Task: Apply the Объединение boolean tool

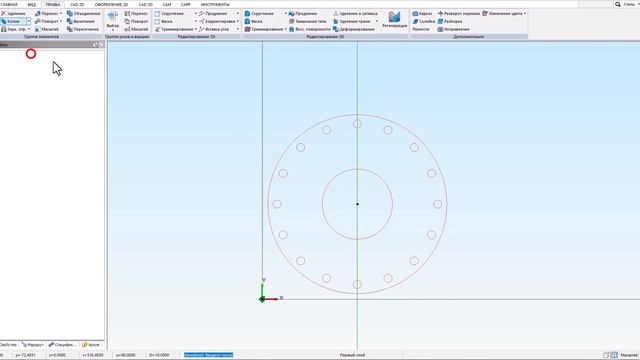Action: [x=83, y=13]
